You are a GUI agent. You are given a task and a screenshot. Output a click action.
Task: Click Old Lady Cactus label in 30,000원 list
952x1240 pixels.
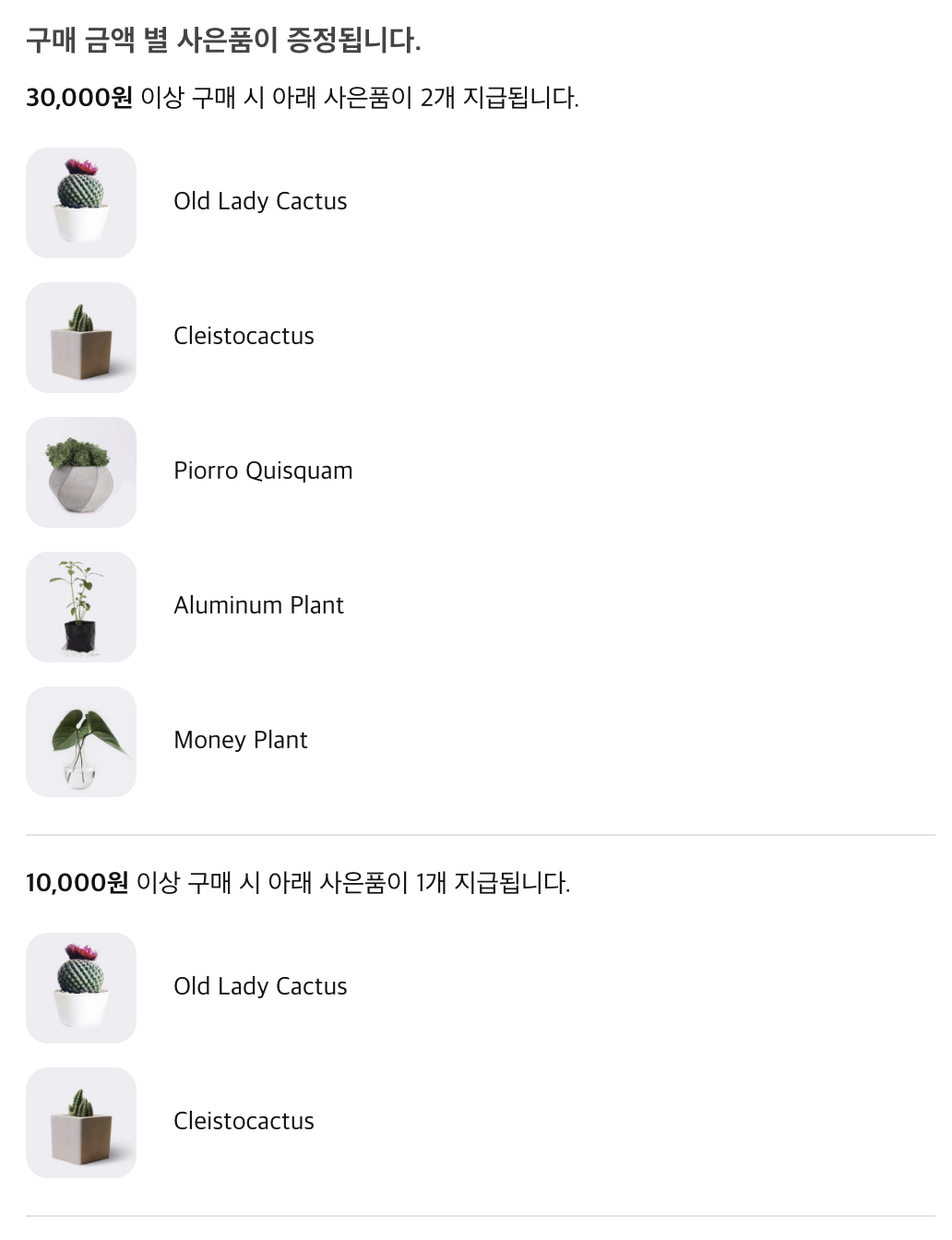tap(260, 201)
